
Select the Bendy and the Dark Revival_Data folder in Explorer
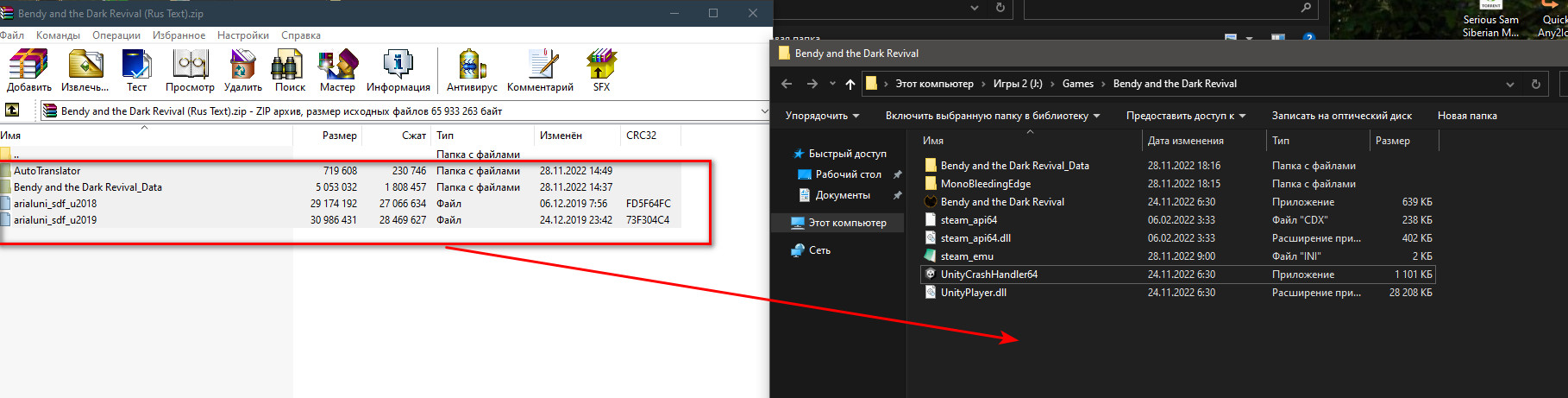[x=1014, y=166]
